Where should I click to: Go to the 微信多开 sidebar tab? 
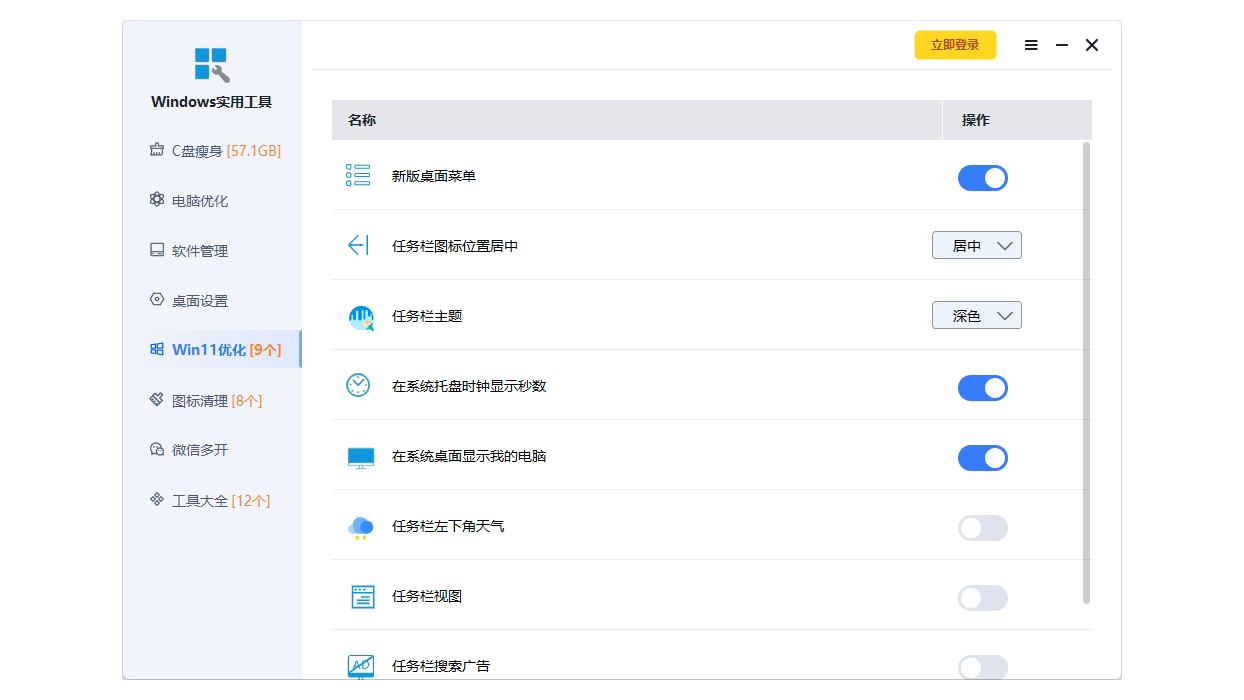(x=200, y=450)
